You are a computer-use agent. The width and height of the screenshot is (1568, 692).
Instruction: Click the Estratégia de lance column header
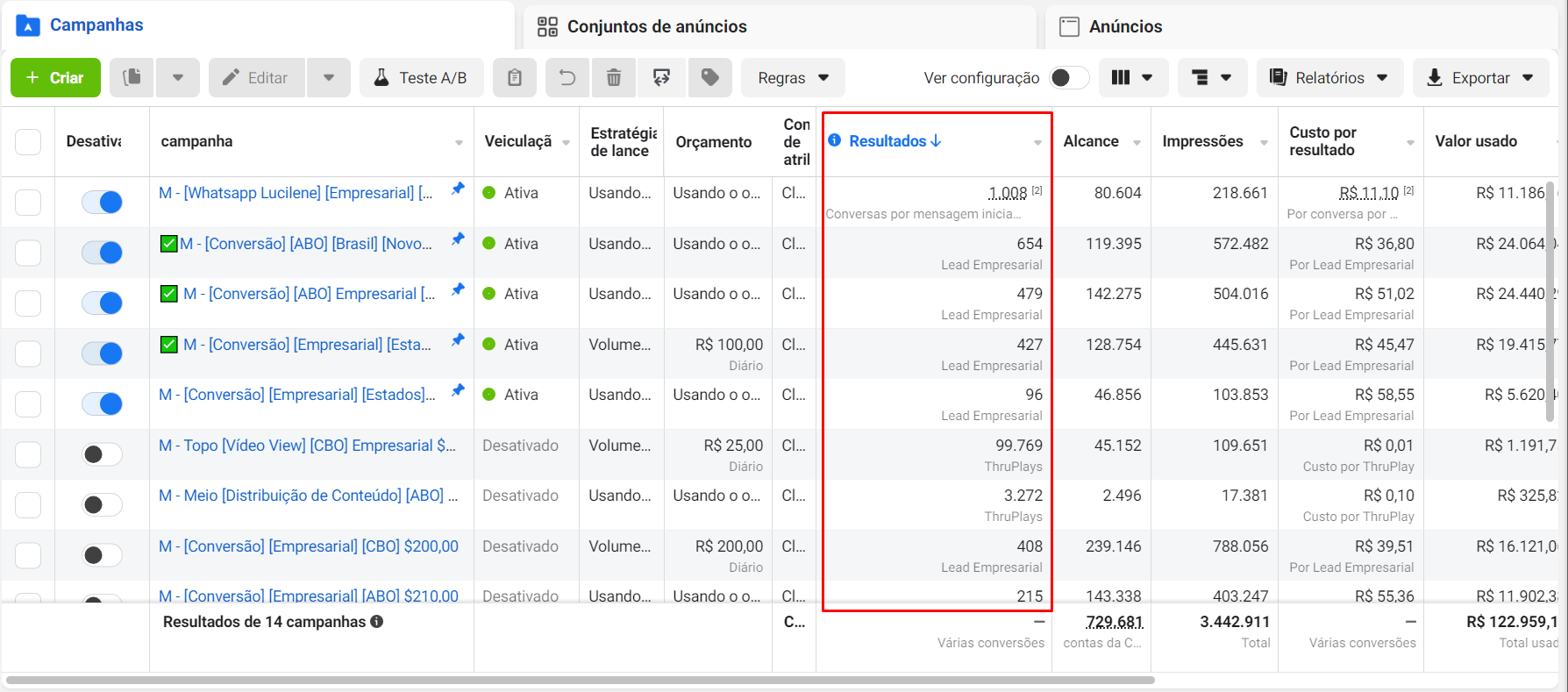623,142
